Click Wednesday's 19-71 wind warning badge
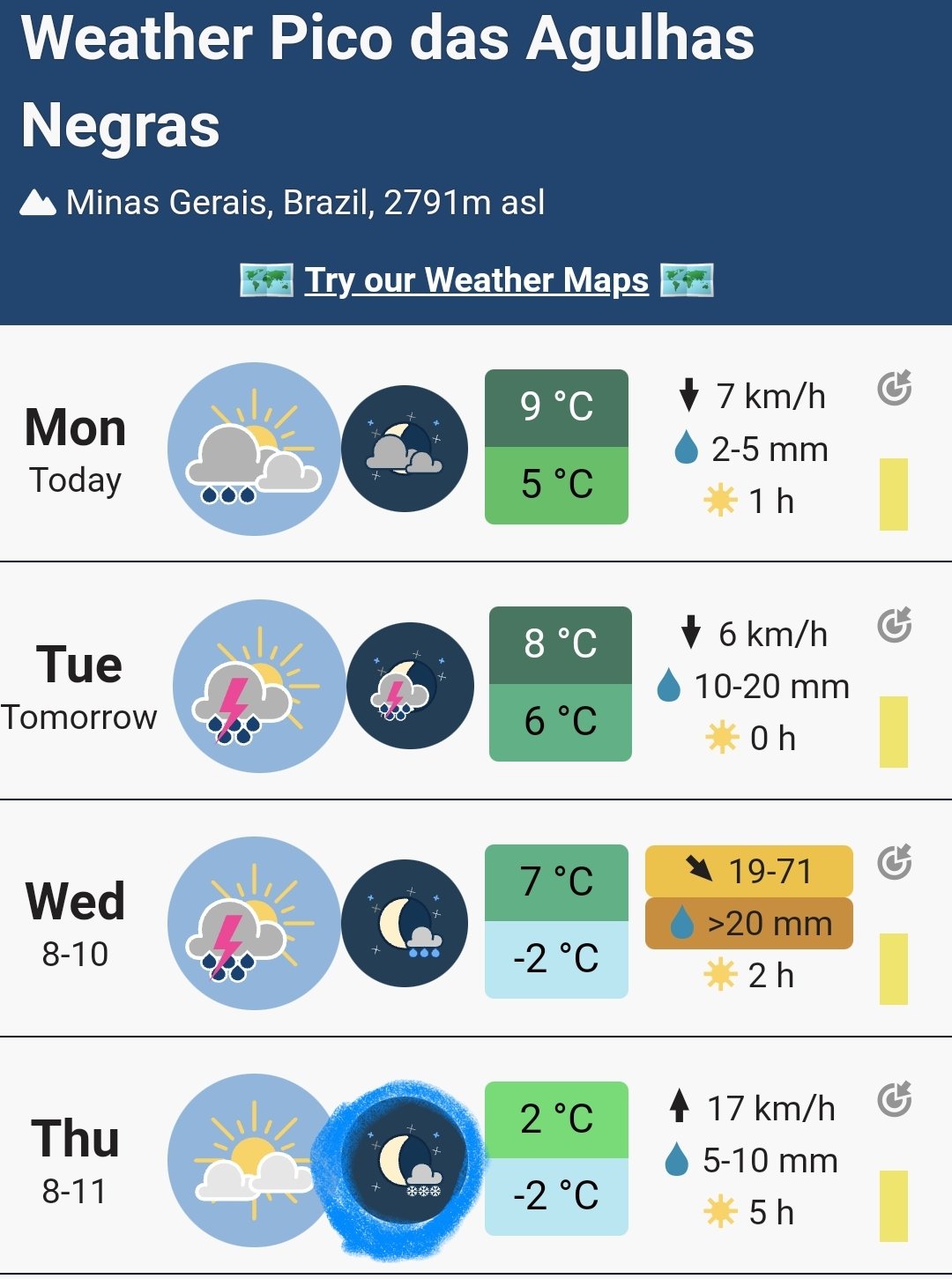Image resolution: width=952 pixels, height=1279 pixels. [749, 871]
